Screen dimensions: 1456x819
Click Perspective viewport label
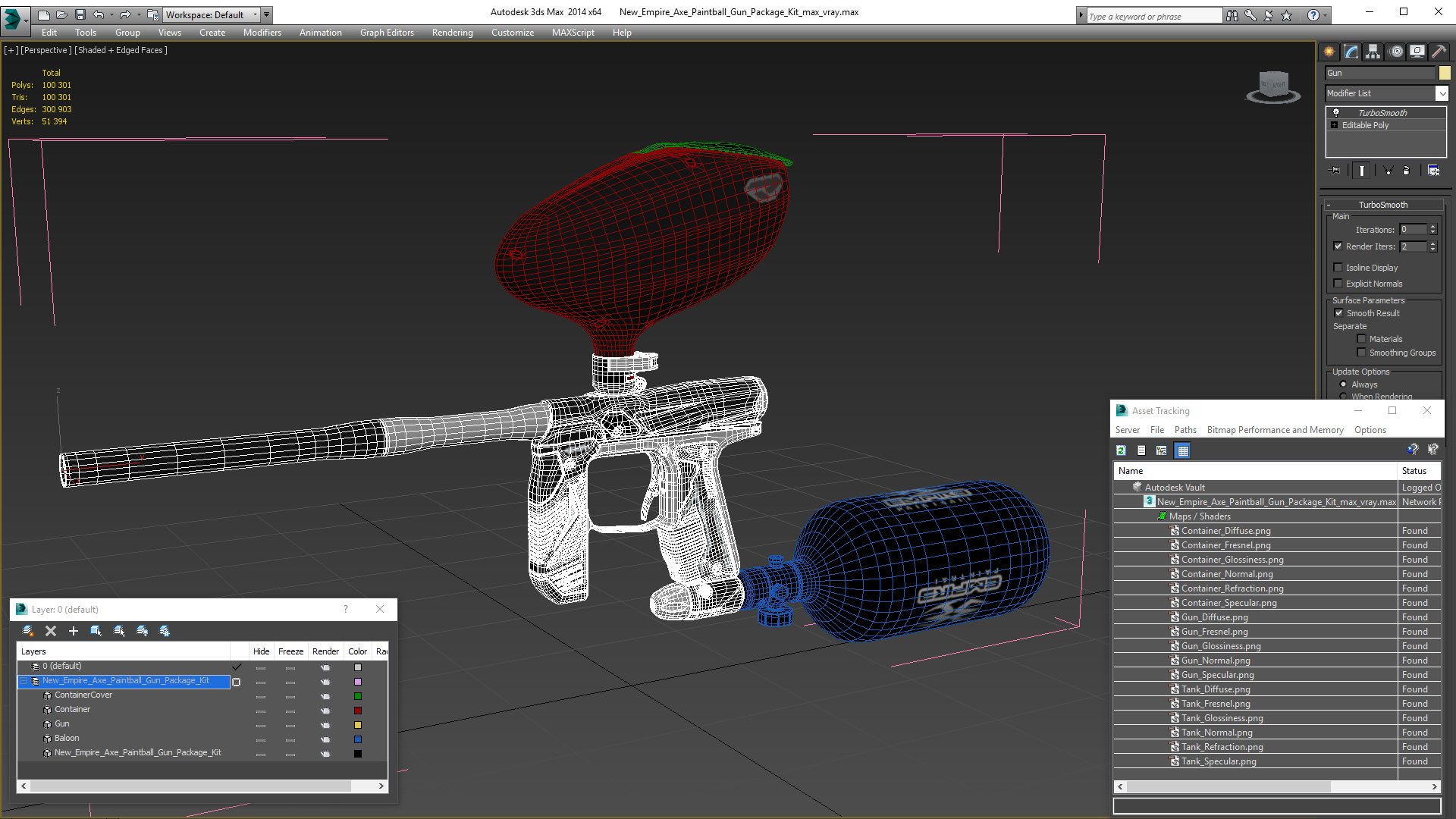click(x=45, y=50)
